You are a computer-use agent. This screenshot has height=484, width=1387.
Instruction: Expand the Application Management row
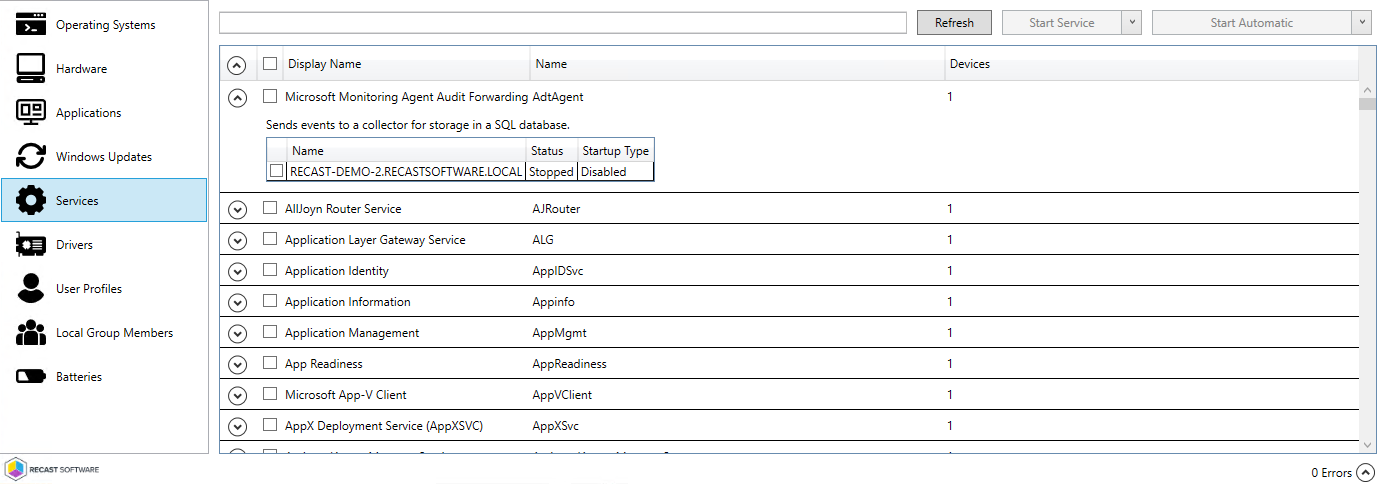point(237,334)
